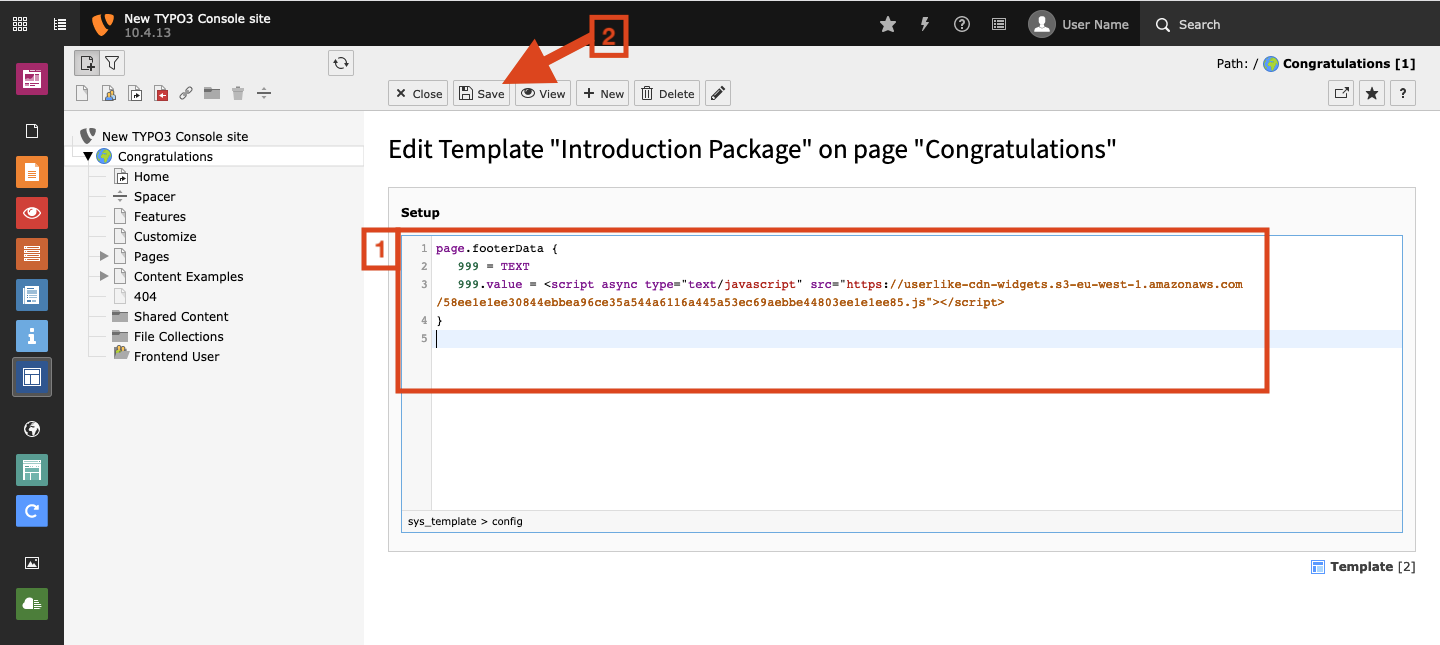1440x645 pixels.
Task: Toggle the page tree filter
Action: pos(112,63)
